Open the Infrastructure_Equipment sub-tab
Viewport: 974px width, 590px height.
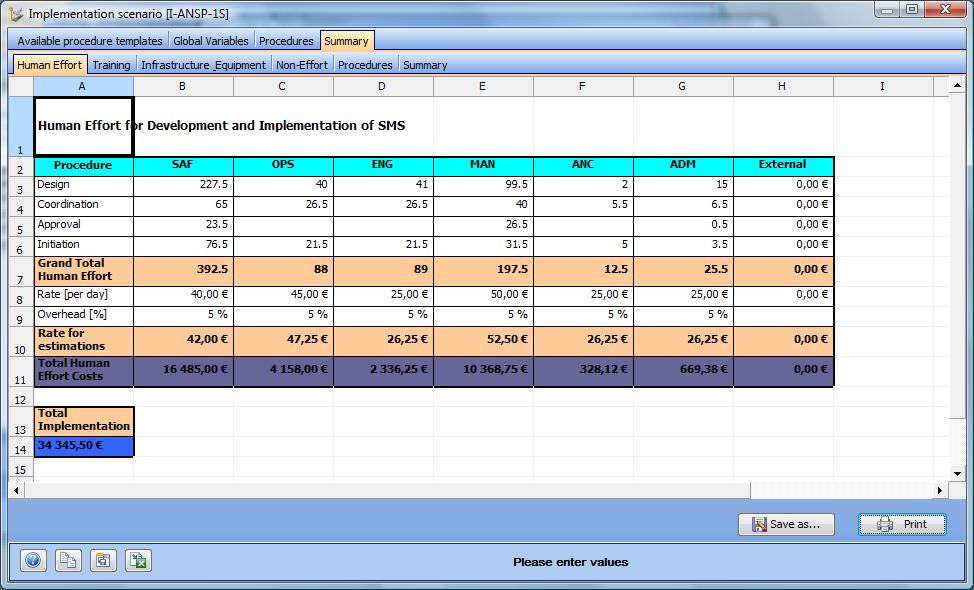pyautogui.click(x=203, y=65)
